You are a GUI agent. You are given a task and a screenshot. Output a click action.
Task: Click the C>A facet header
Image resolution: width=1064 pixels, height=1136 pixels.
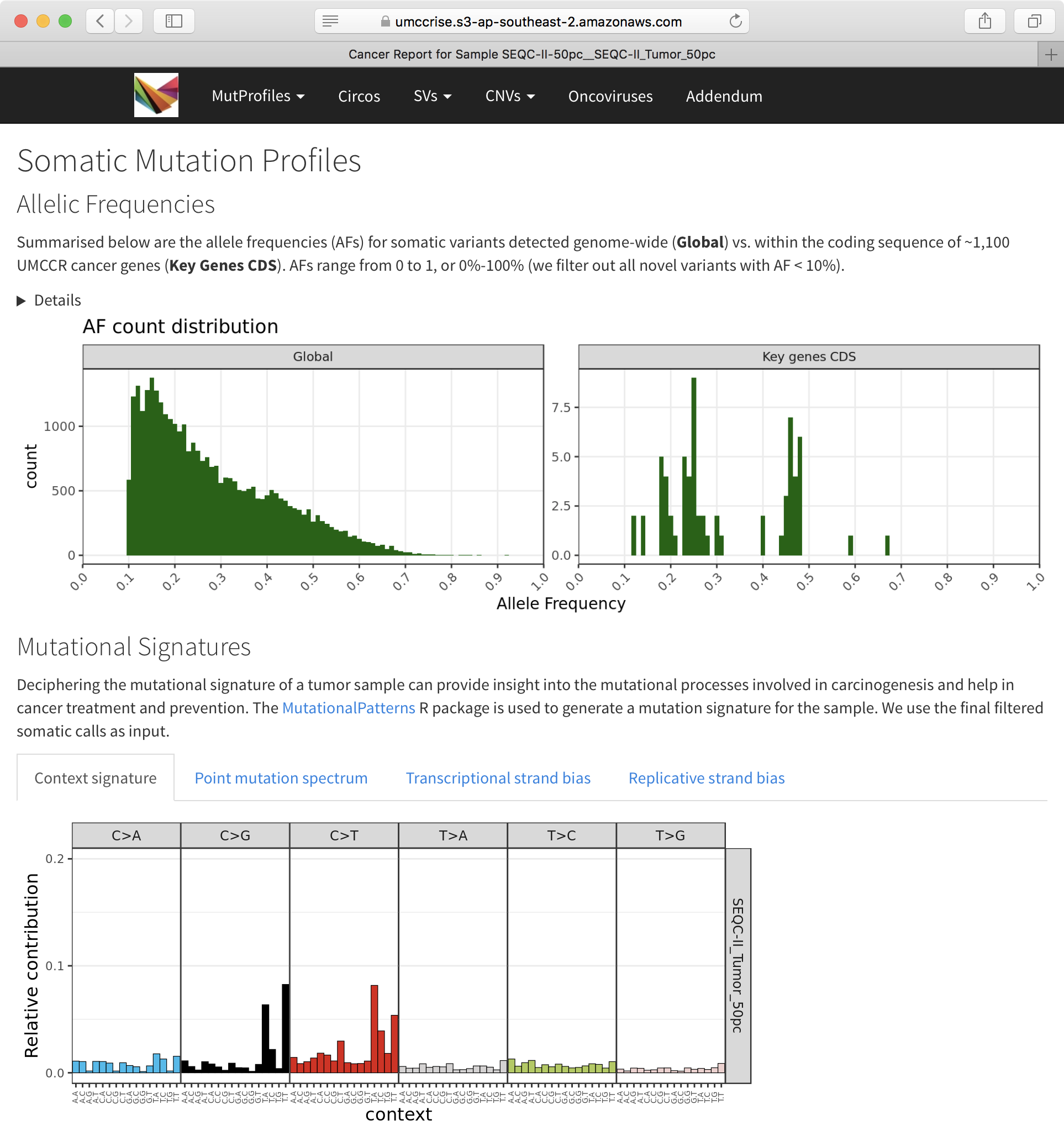[x=127, y=835]
